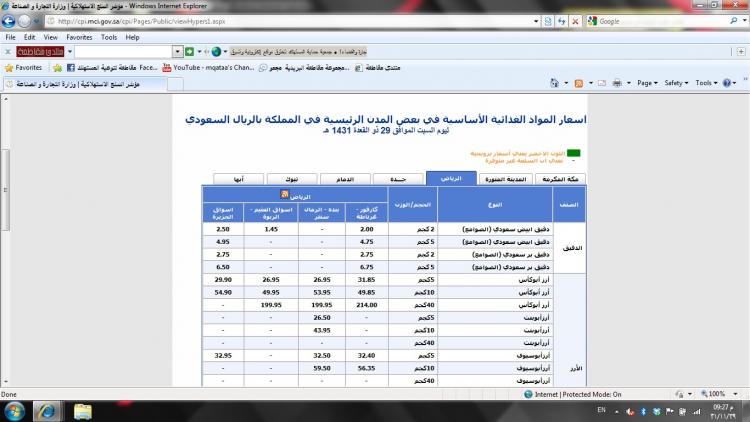Open the Page dropdown menu
The width and height of the screenshot is (750, 422).
click(x=647, y=83)
